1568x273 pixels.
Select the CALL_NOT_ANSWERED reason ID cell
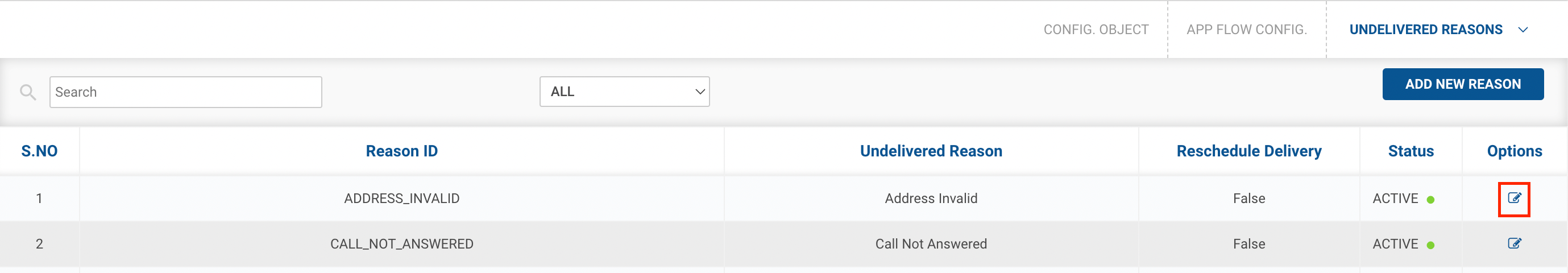[x=402, y=245]
